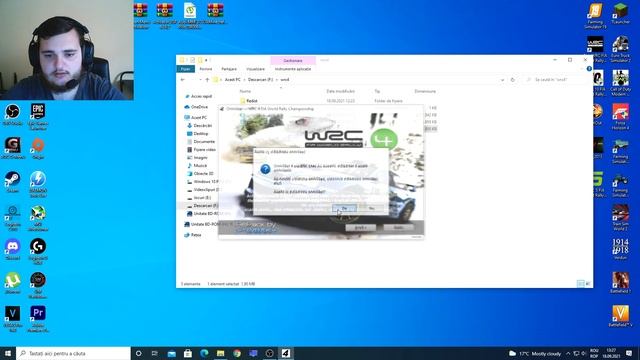Open Muzică in the navigation pane
Screen dimensions: 640x360
[197, 166]
